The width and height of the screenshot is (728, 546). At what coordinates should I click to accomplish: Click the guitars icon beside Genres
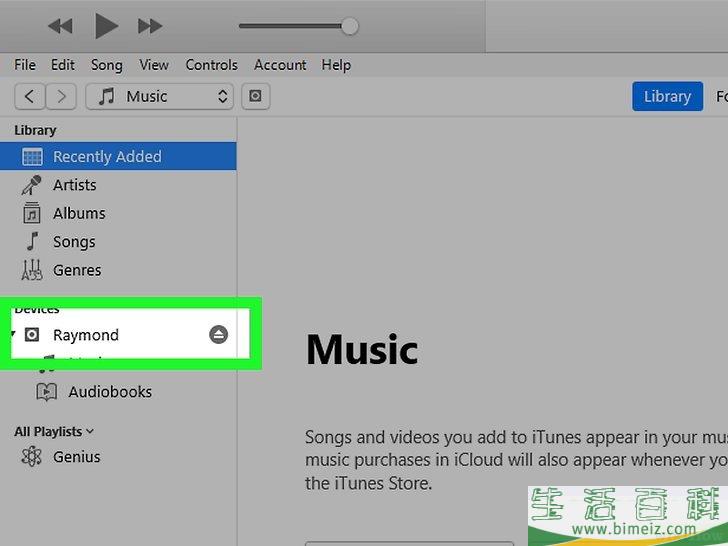pos(32,270)
